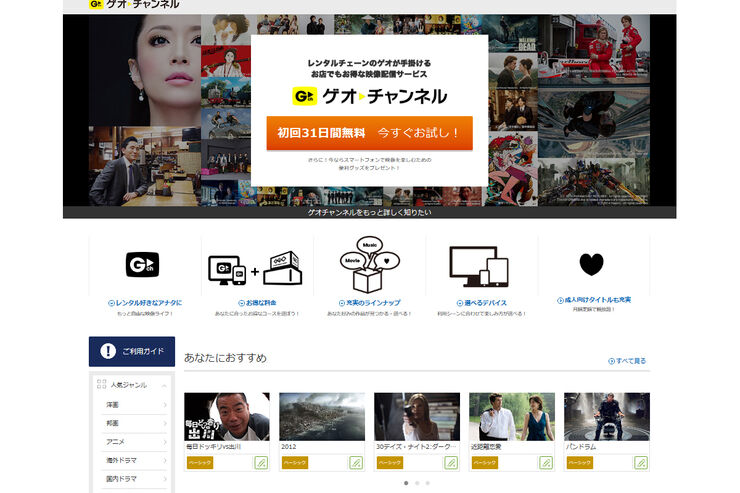Expand the 洋画 genre chevron
740x493 pixels.
165,405
